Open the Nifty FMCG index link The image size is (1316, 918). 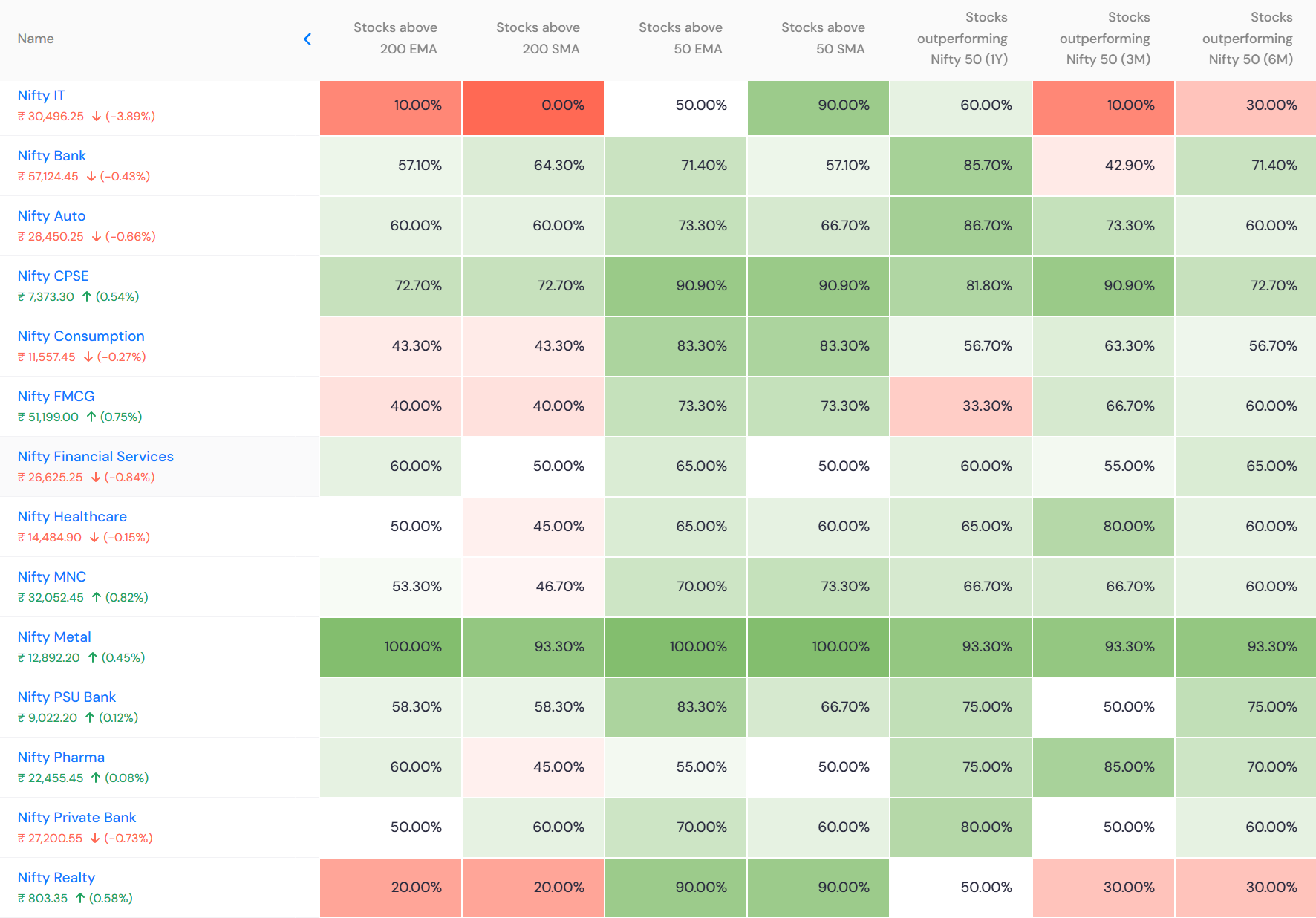[56, 397]
